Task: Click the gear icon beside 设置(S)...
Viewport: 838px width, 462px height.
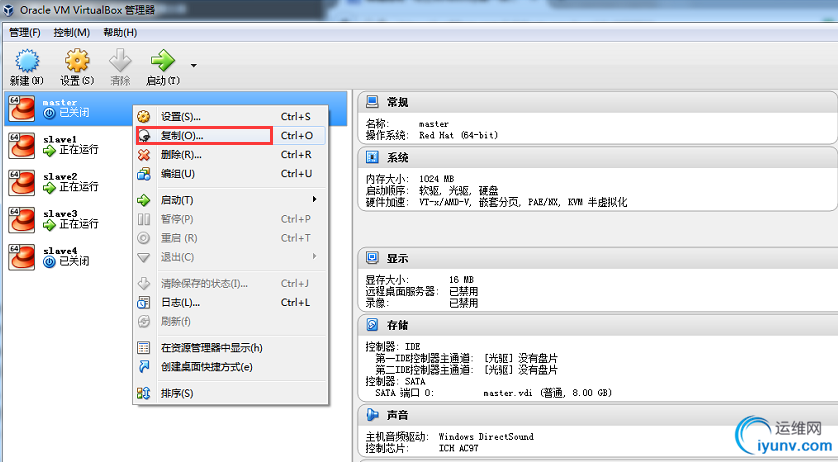Action: (144, 117)
